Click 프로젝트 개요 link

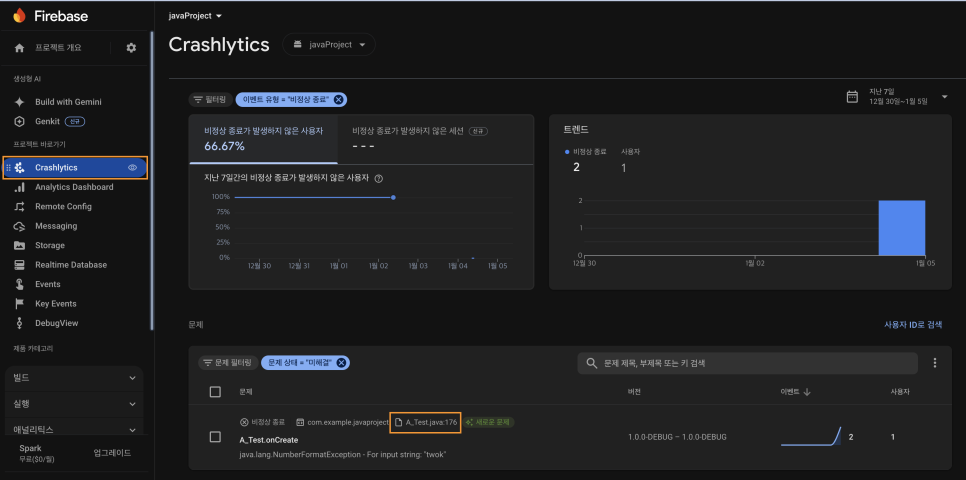click(x=58, y=47)
